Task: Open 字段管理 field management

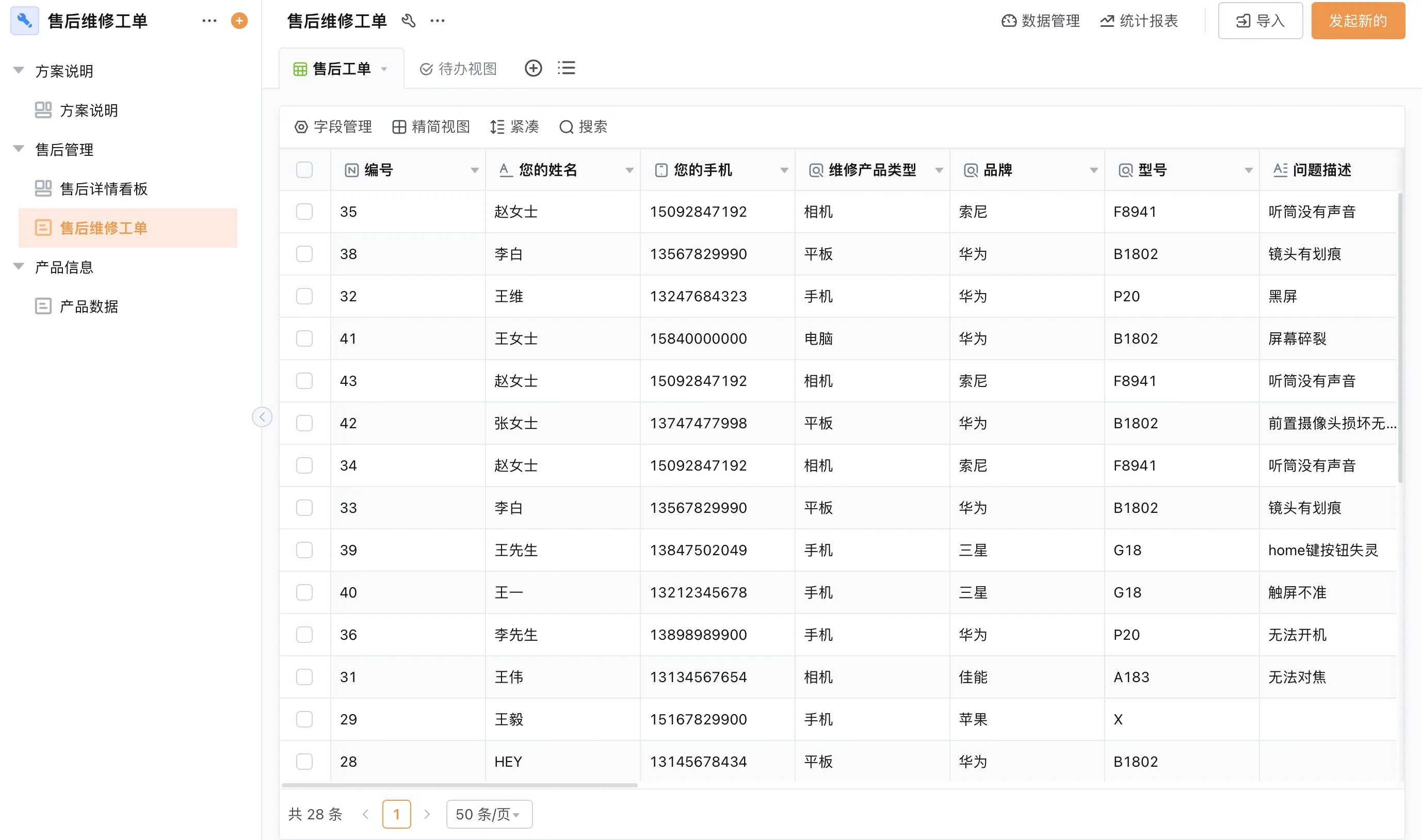Action: pos(333,127)
